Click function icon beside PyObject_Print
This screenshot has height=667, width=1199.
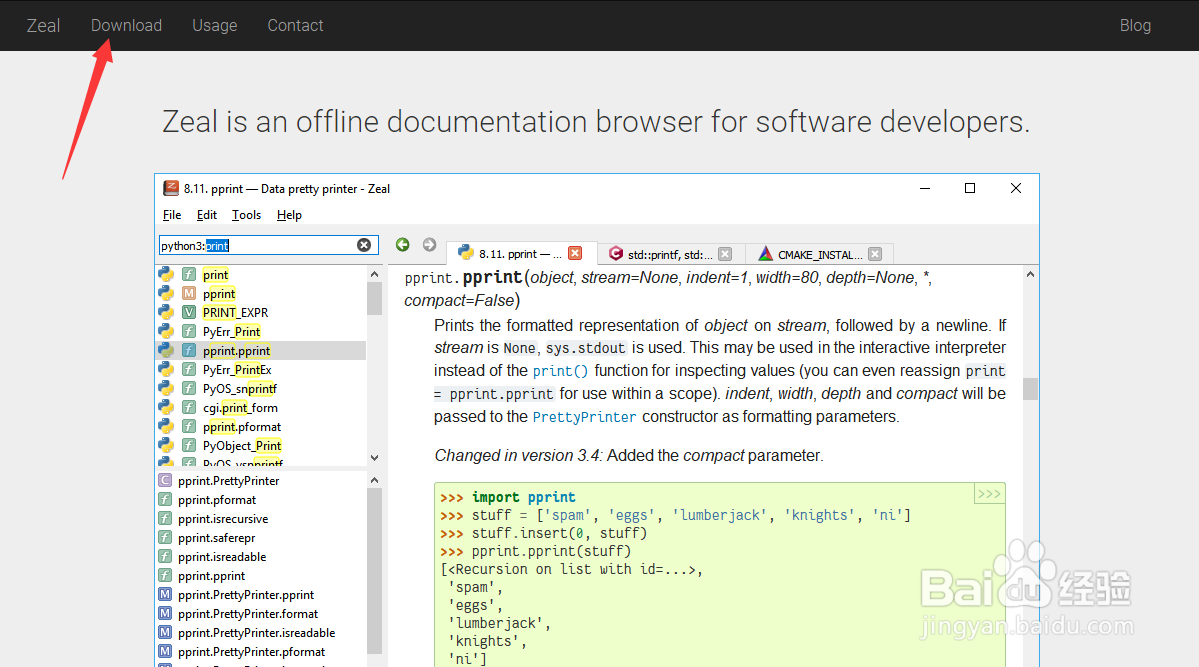point(189,445)
